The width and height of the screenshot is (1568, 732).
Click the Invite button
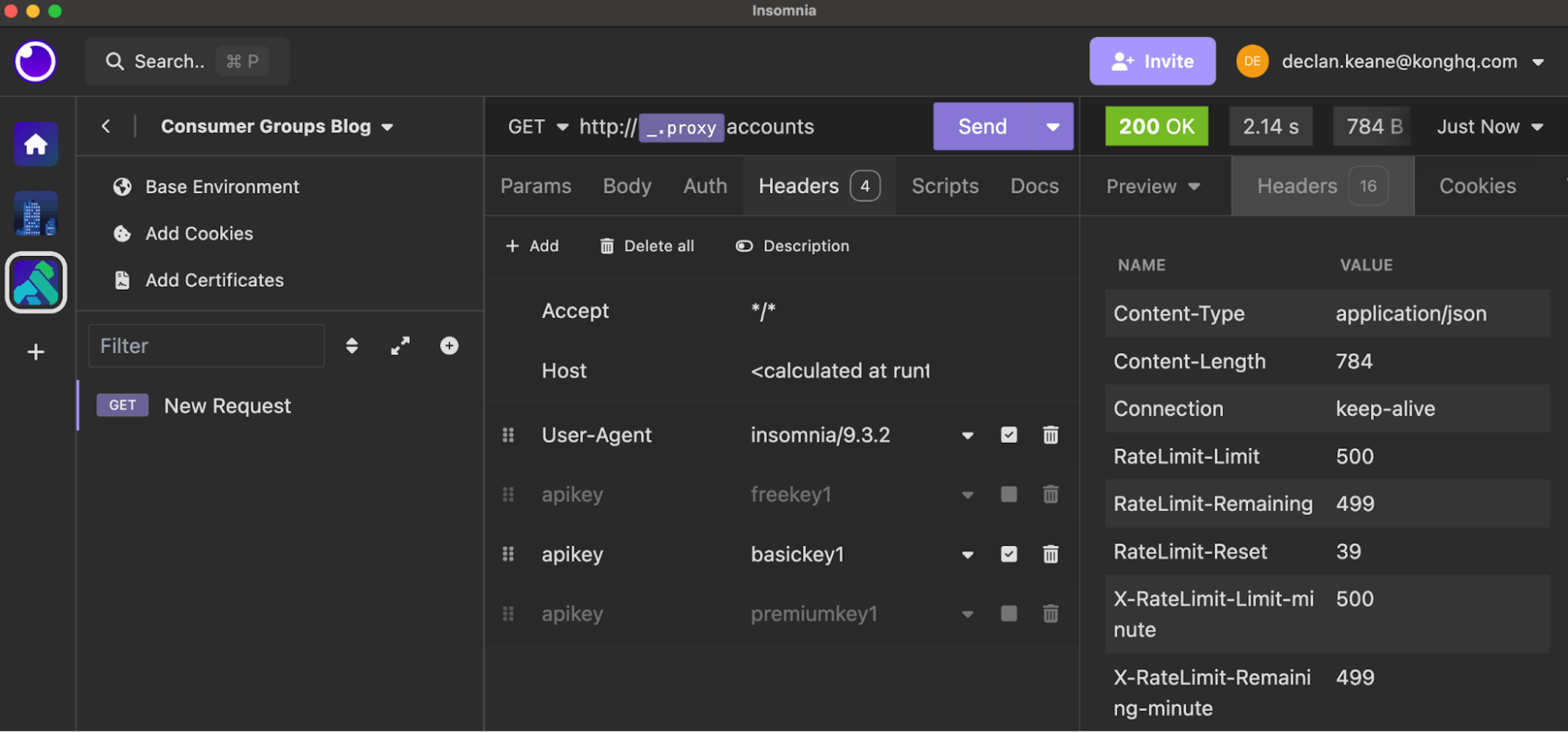(1151, 61)
